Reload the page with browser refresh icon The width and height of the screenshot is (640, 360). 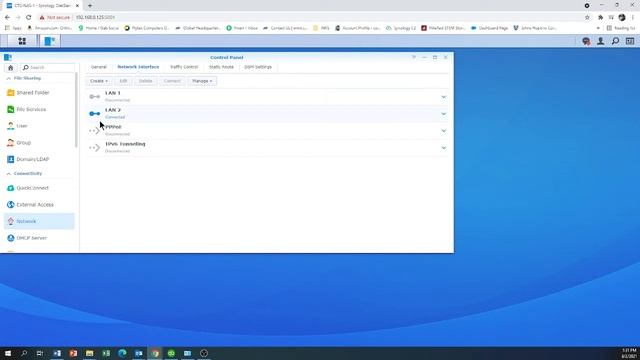(29, 18)
